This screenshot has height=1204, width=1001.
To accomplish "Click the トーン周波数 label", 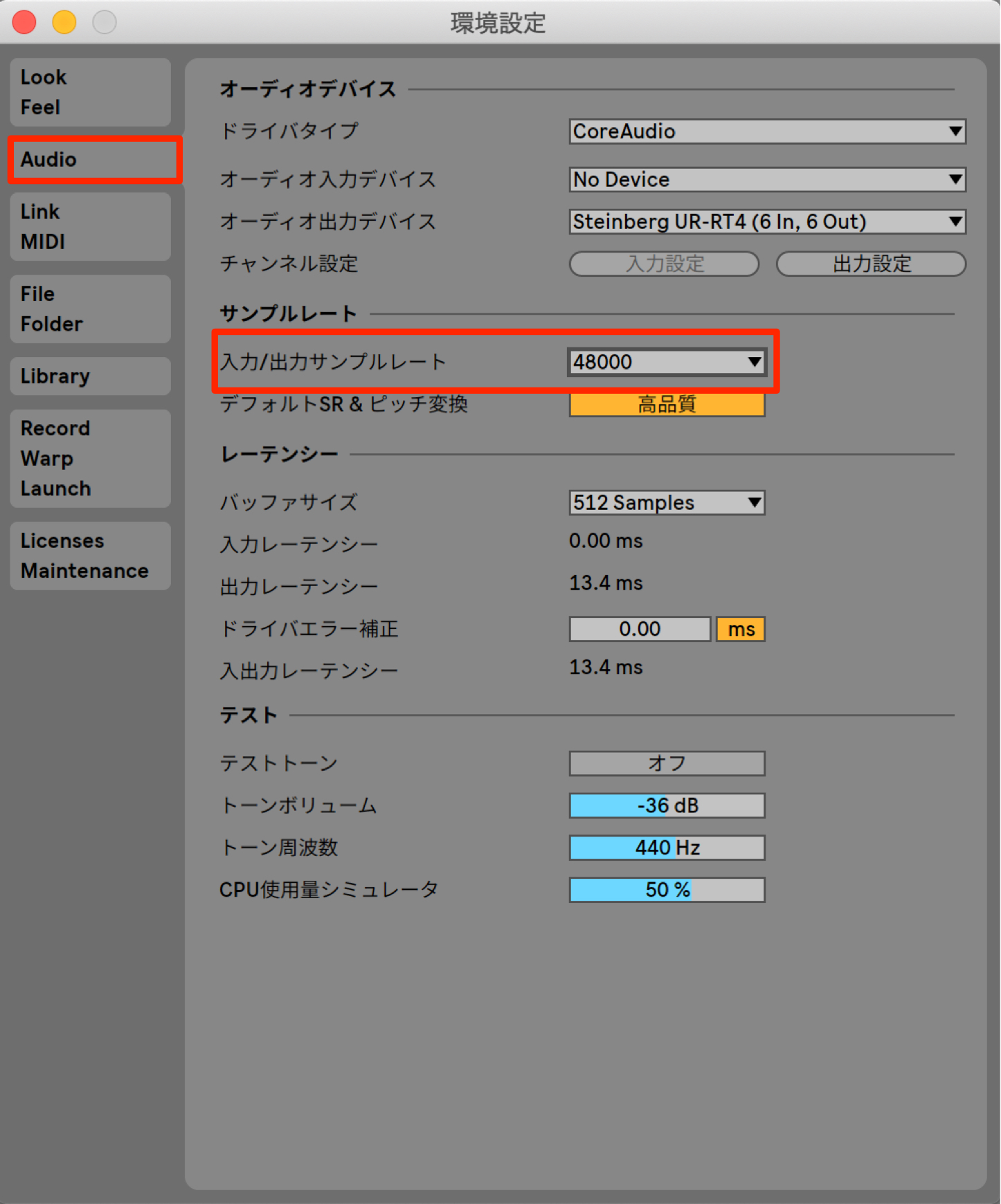I will (278, 848).
